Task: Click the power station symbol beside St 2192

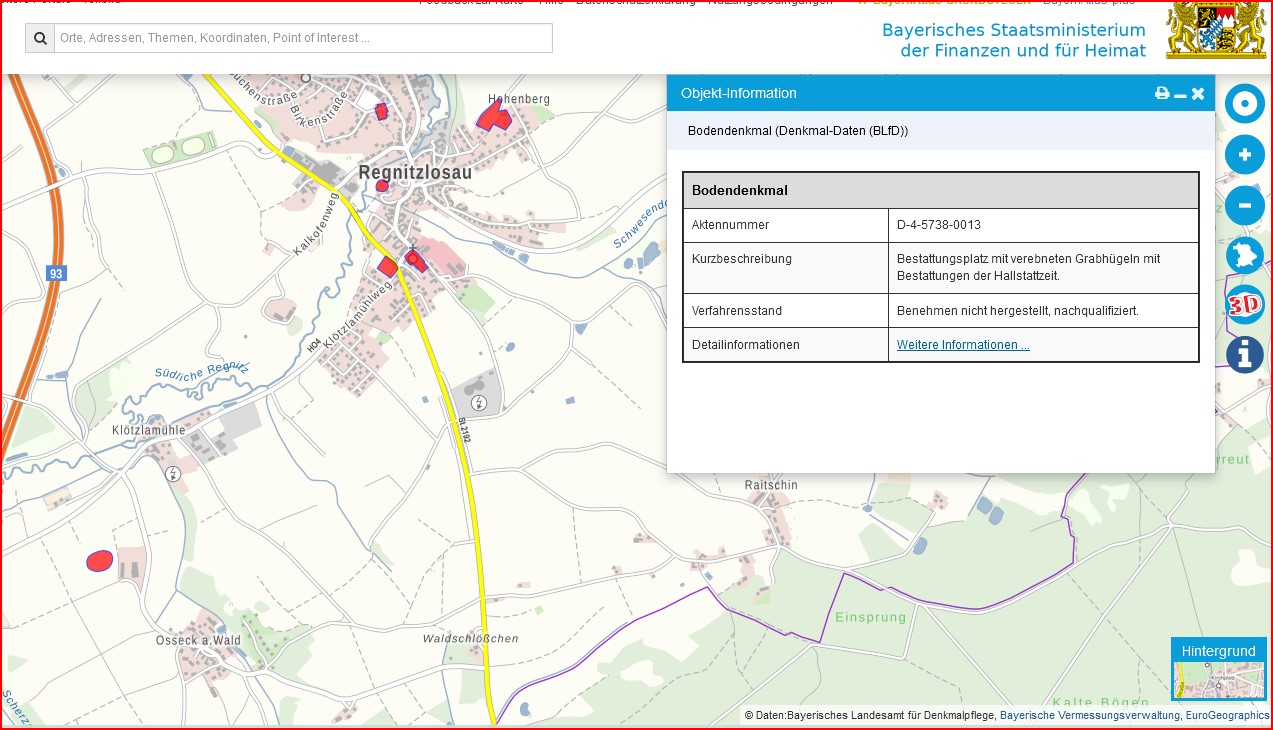Action: pyautogui.click(x=480, y=403)
